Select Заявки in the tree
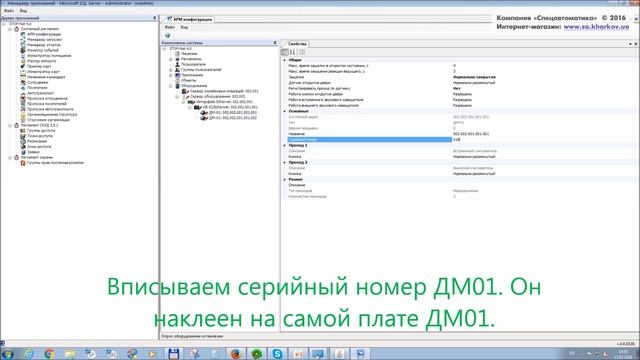 (33, 152)
